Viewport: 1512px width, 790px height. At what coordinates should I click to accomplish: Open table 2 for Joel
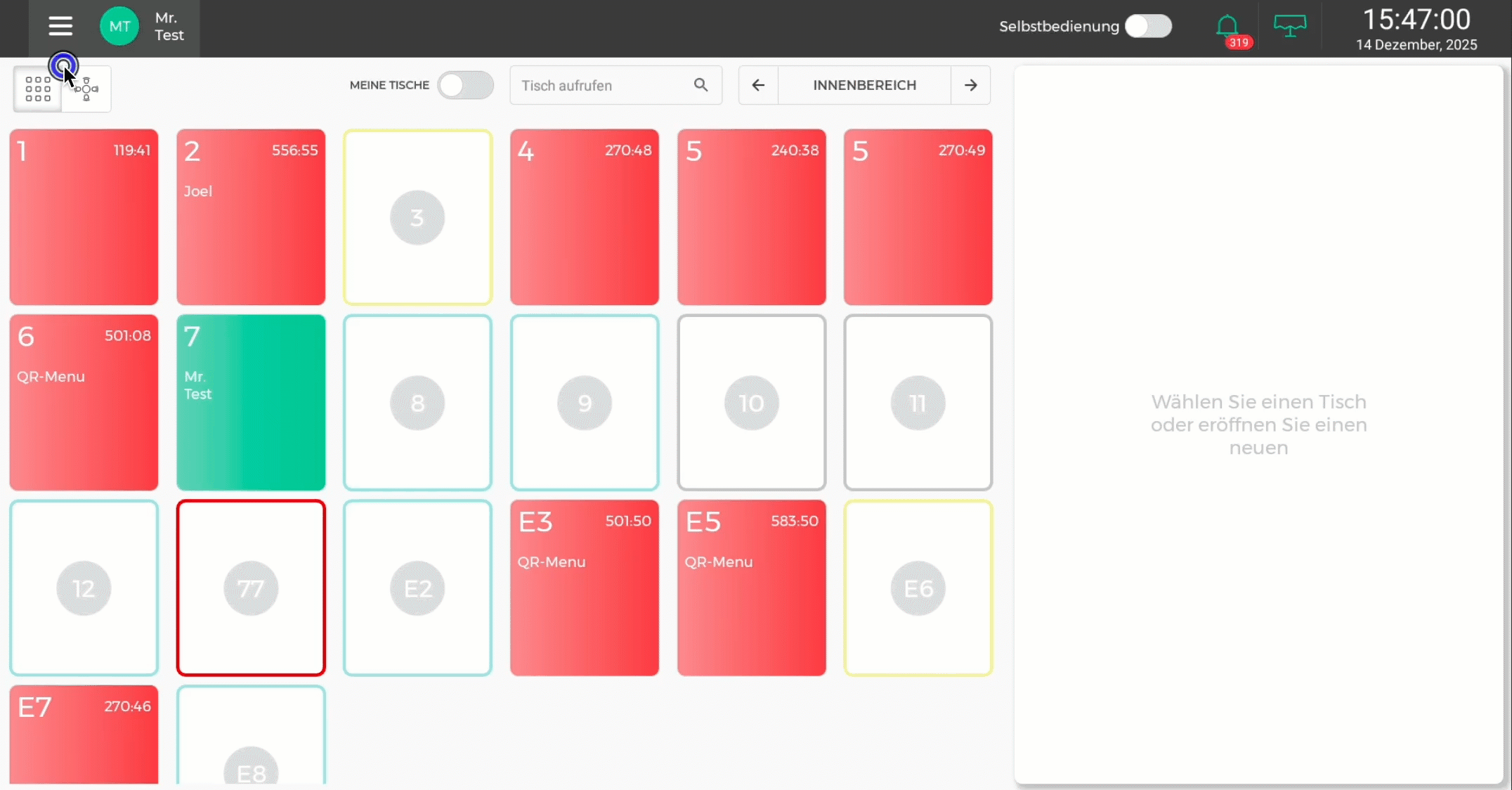251,217
